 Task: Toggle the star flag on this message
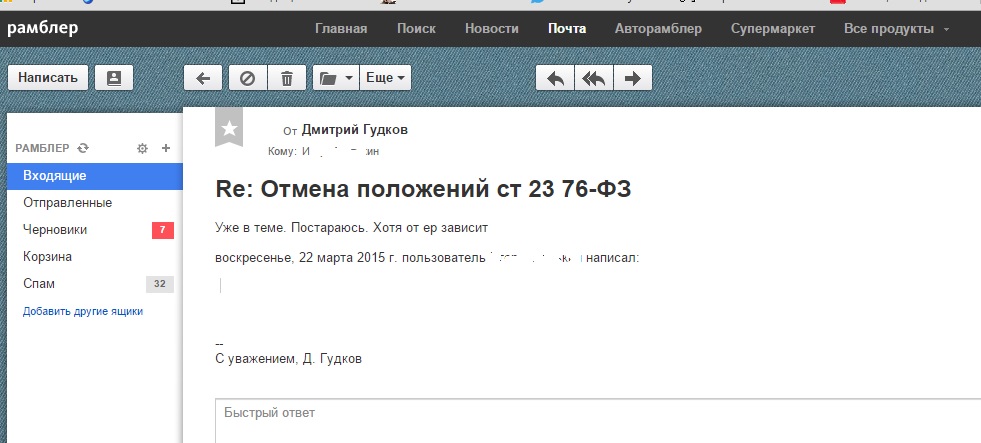click(x=230, y=128)
